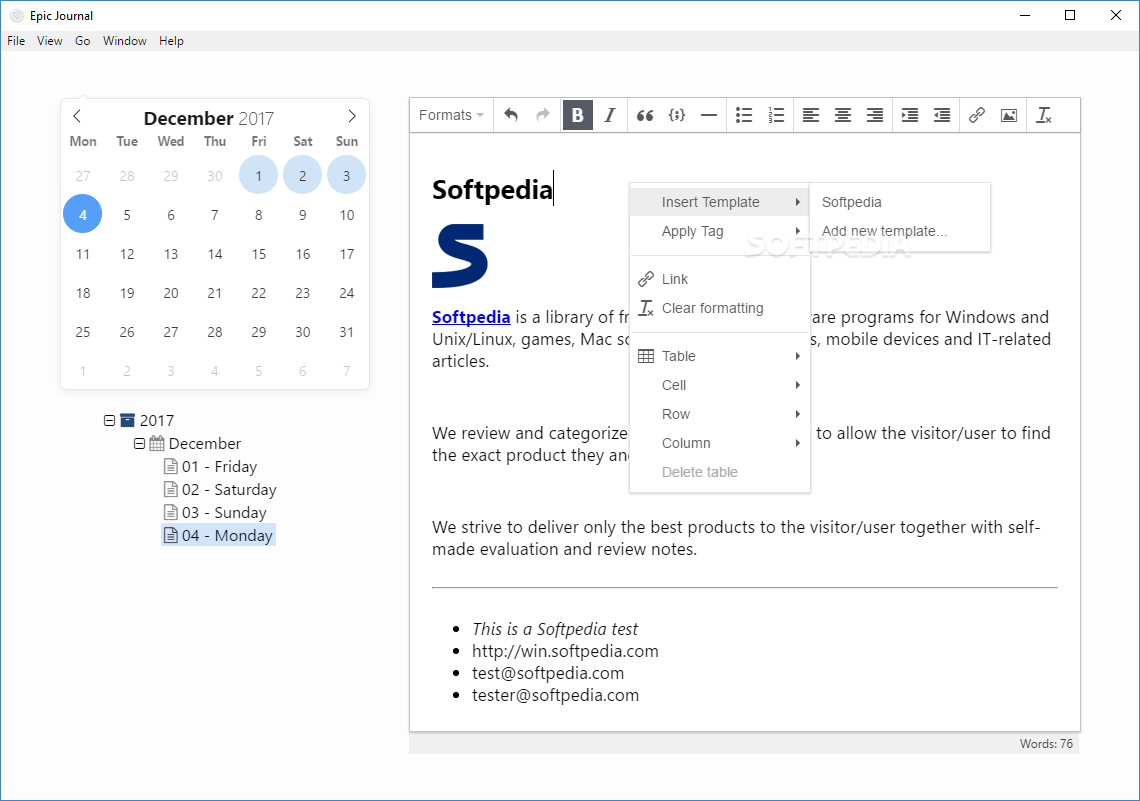This screenshot has width=1140, height=801.
Task: Select the highlighted December 4 date
Action: pyautogui.click(x=82, y=214)
